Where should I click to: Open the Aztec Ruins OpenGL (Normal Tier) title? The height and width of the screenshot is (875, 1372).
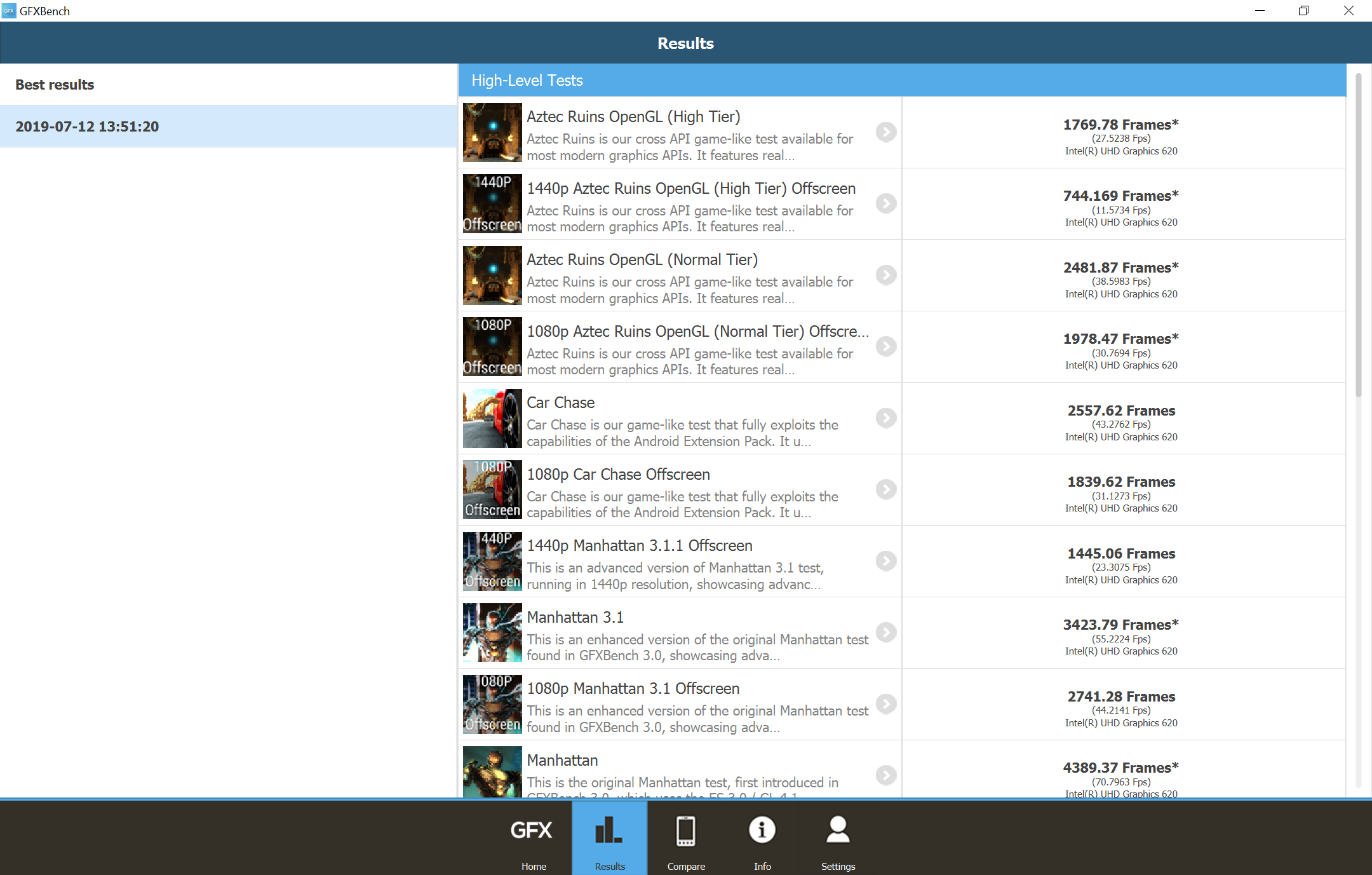click(x=642, y=260)
